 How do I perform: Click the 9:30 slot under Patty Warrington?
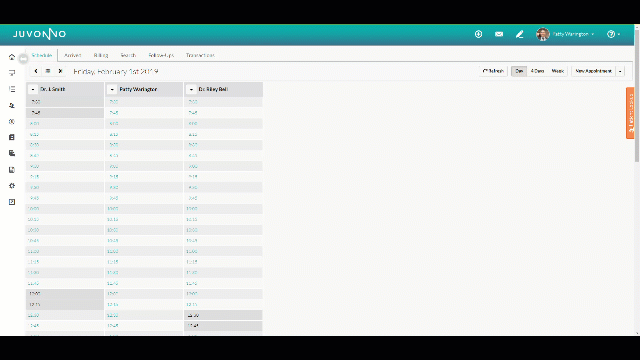click(x=144, y=187)
